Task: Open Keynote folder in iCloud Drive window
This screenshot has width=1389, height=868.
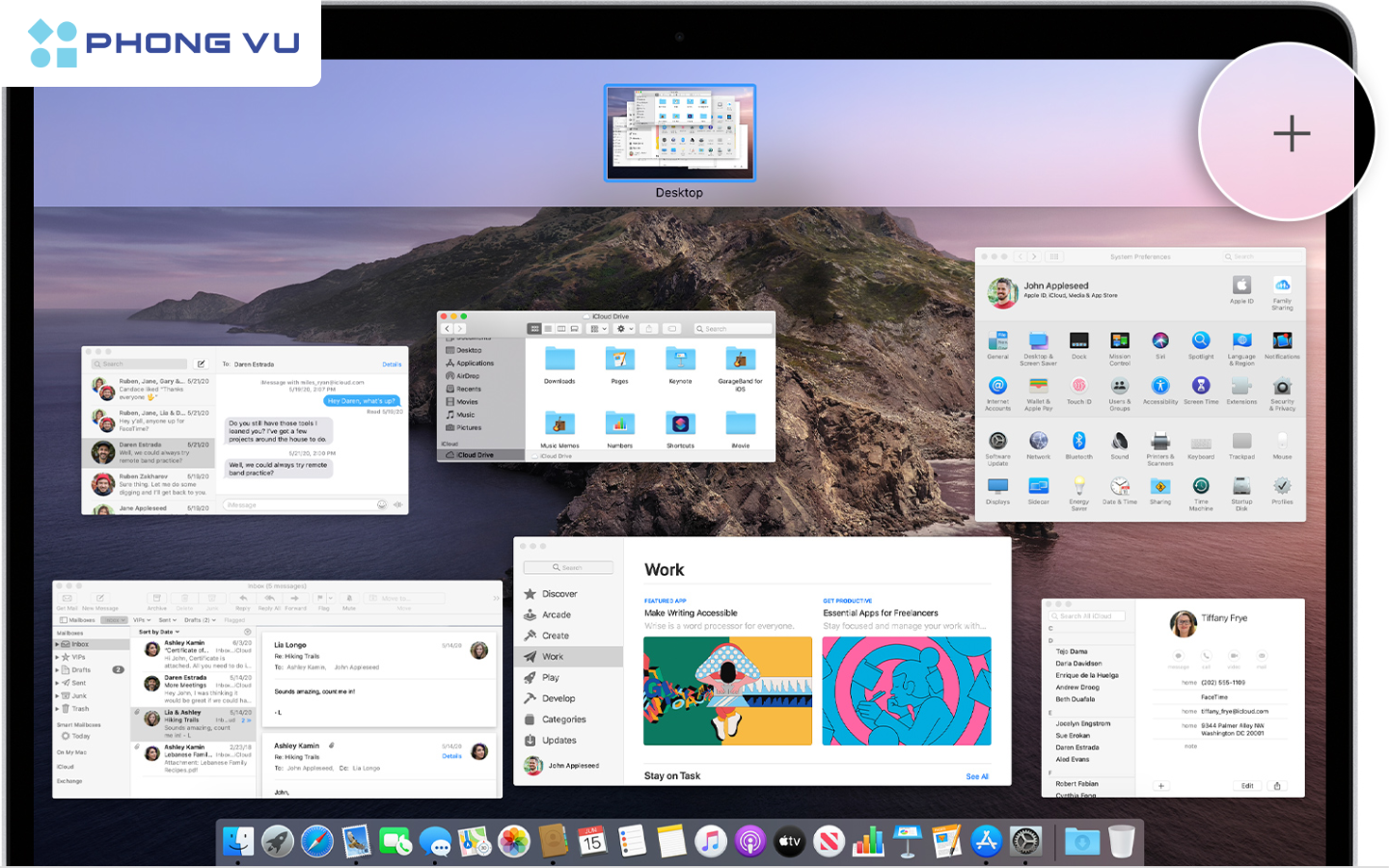Action: pyautogui.click(x=680, y=366)
